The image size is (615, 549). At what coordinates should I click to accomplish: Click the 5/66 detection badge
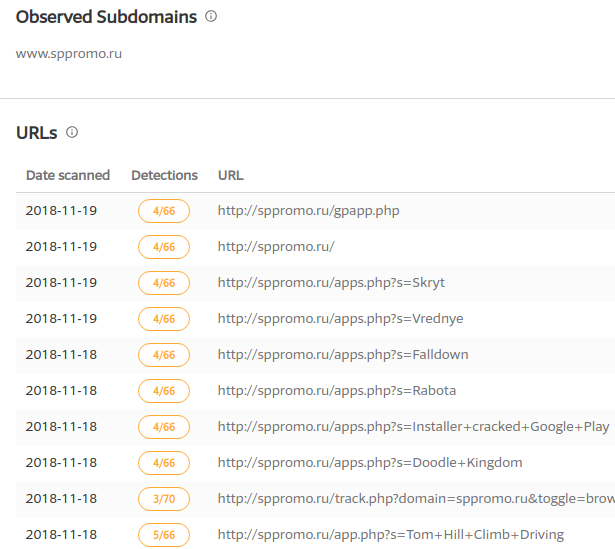coord(164,535)
